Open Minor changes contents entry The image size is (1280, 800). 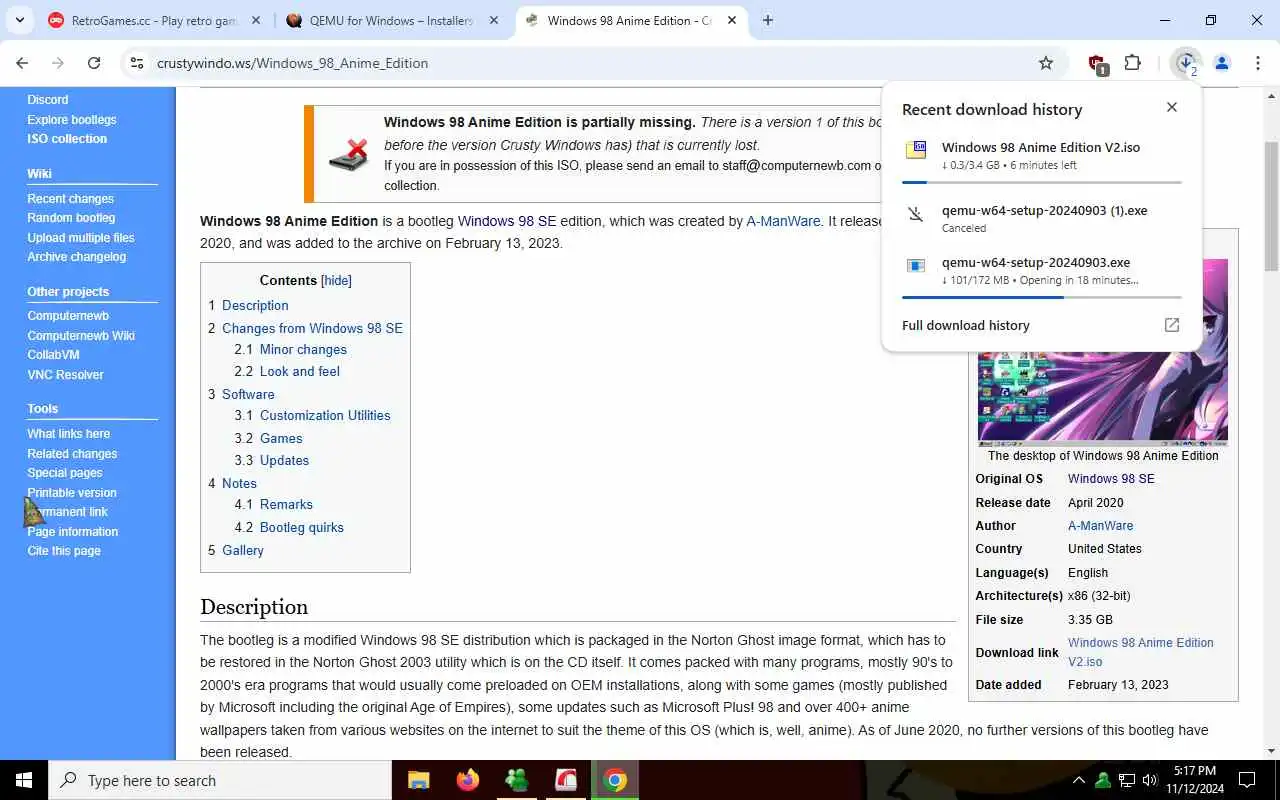click(303, 349)
